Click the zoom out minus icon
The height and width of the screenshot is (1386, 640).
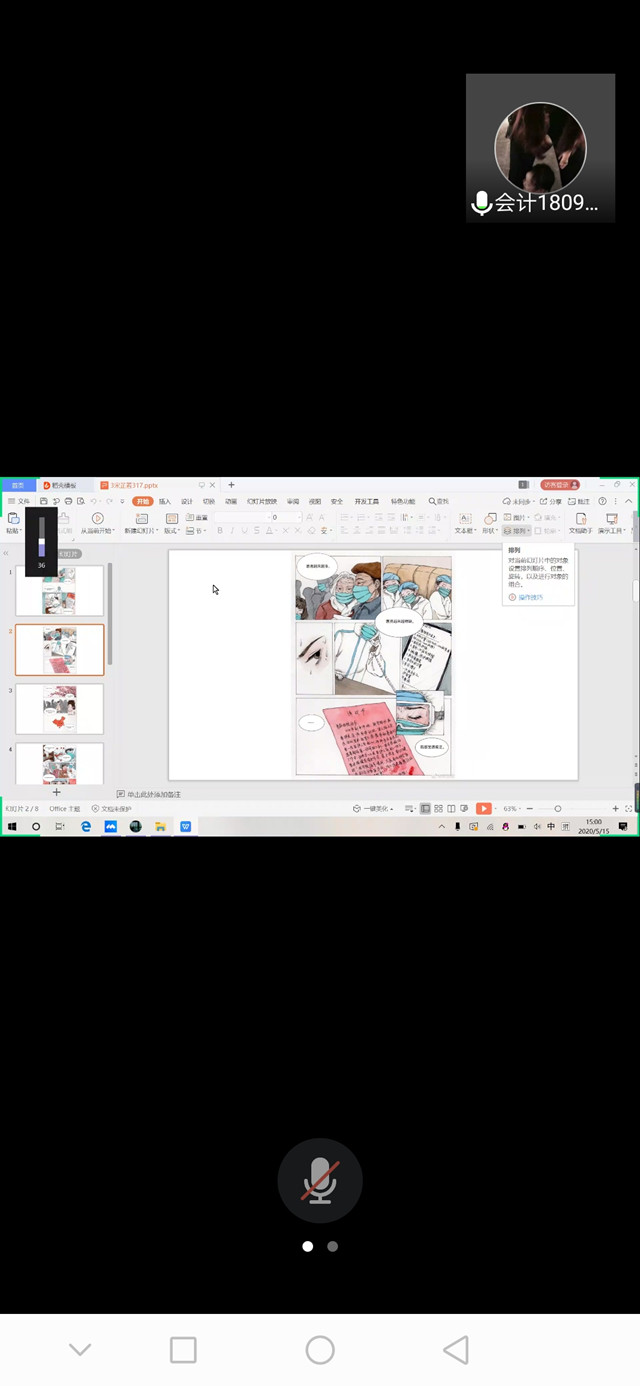pos(530,808)
